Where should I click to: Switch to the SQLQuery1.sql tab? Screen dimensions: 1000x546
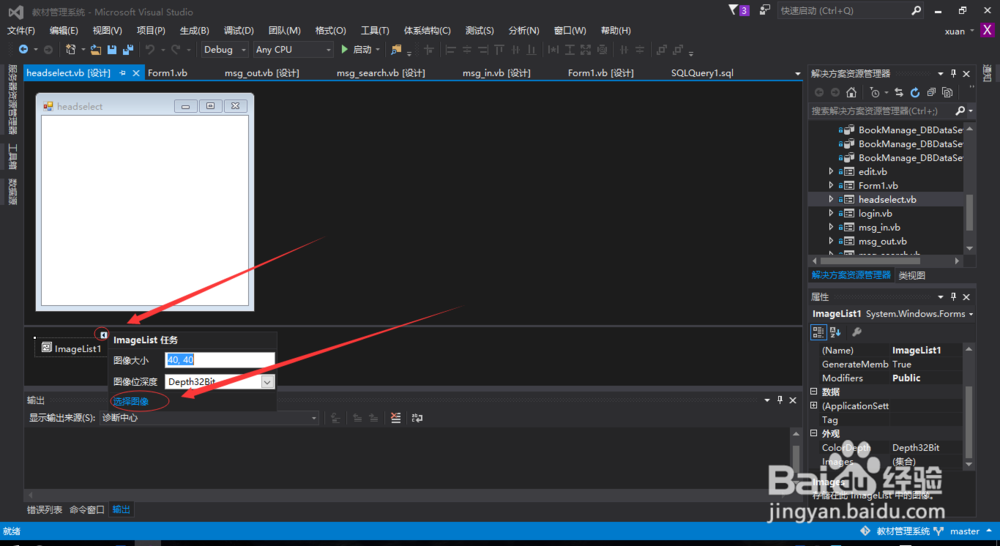(702, 73)
